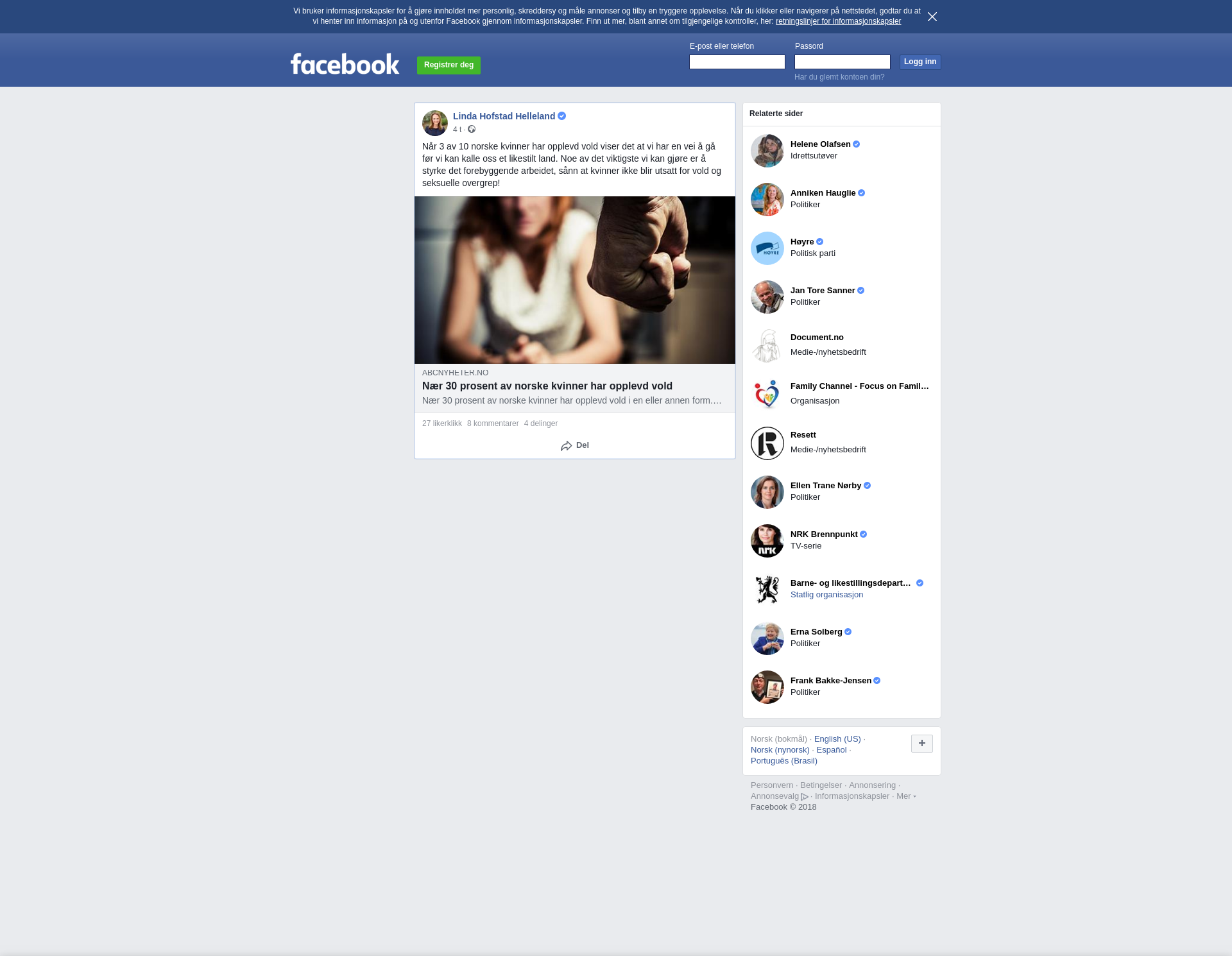Expand the Mer footer dropdown
This screenshot has height=956, width=1232.
click(905, 796)
